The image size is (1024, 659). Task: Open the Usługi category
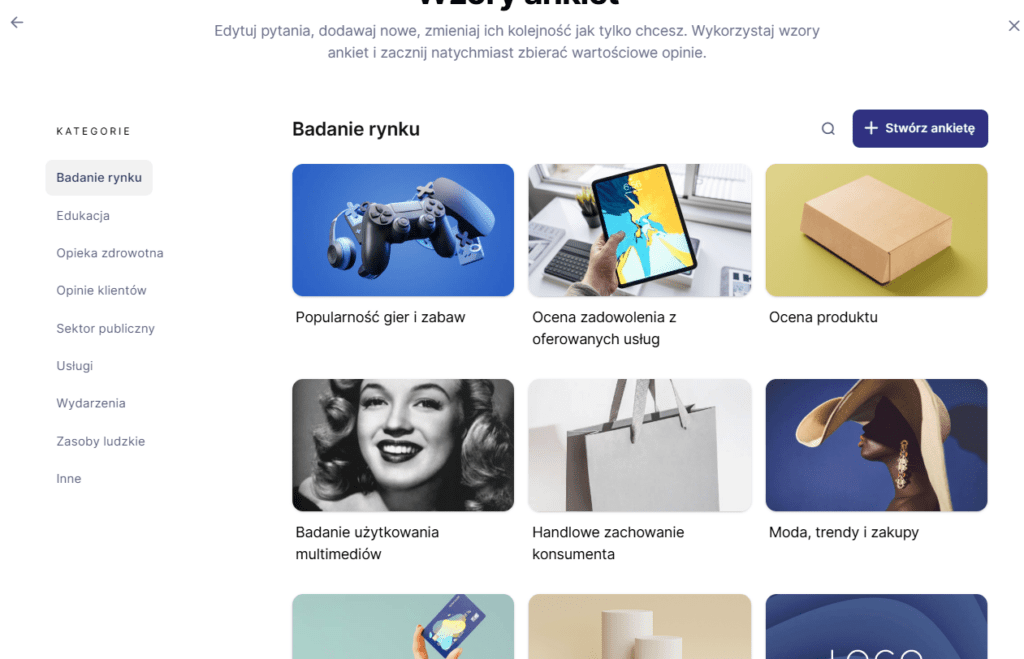(x=74, y=366)
